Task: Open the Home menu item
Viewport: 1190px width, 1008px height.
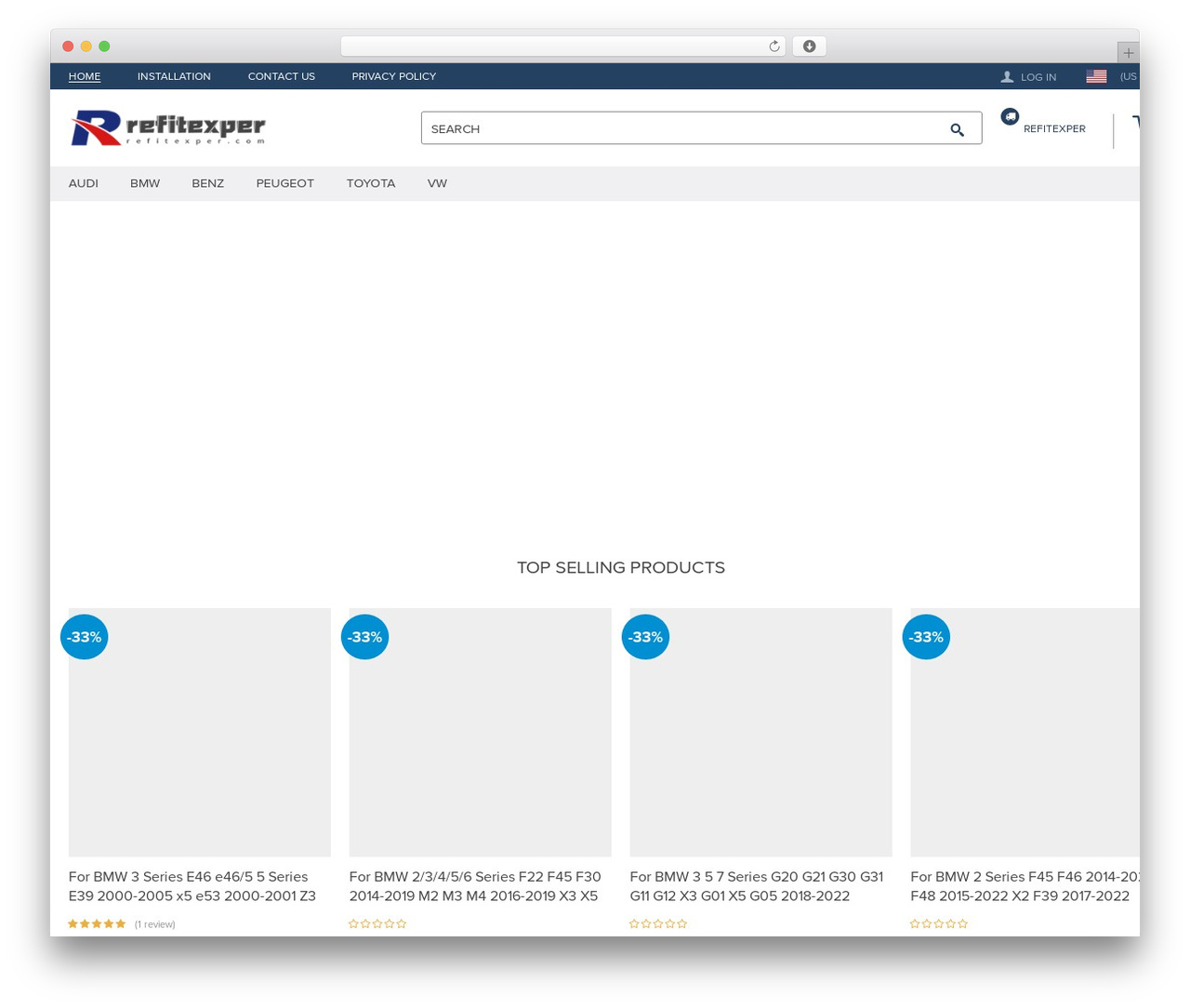Action: coord(85,76)
